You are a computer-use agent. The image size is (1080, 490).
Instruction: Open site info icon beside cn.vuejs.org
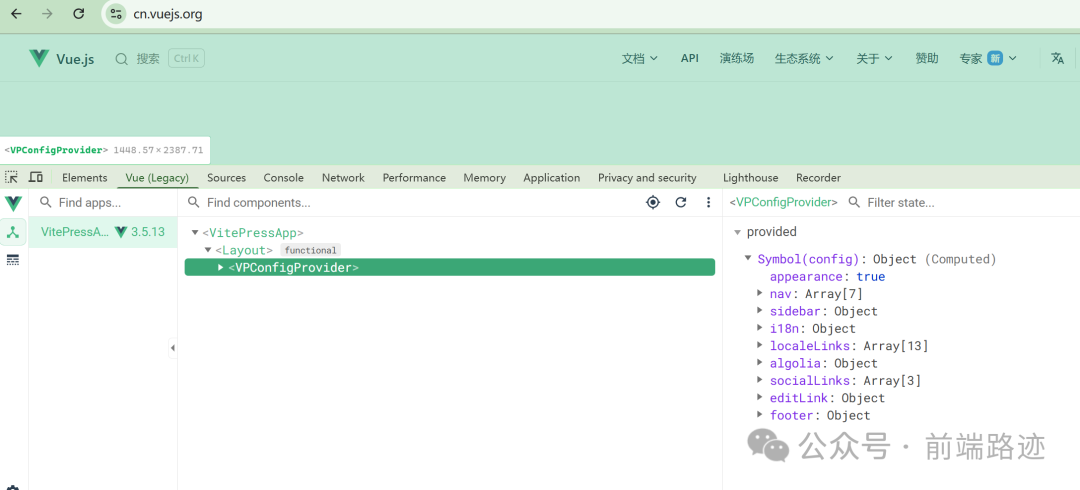click(x=116, y=14)
